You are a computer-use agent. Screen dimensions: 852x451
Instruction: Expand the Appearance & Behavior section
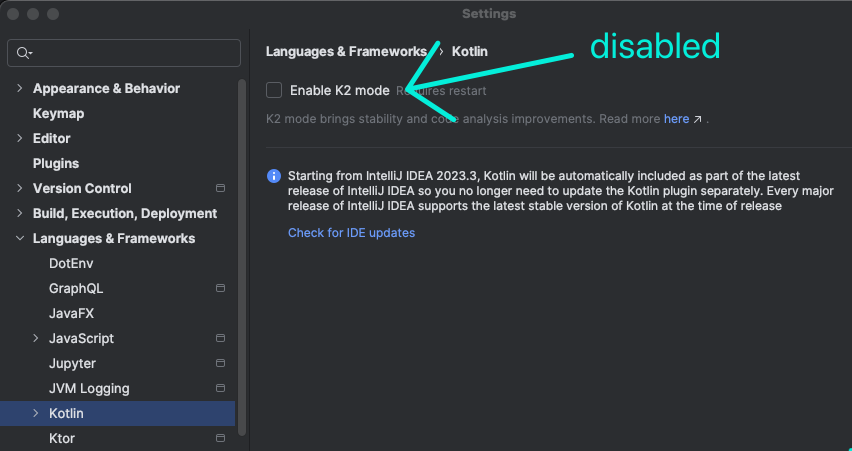tap(19, 88)
